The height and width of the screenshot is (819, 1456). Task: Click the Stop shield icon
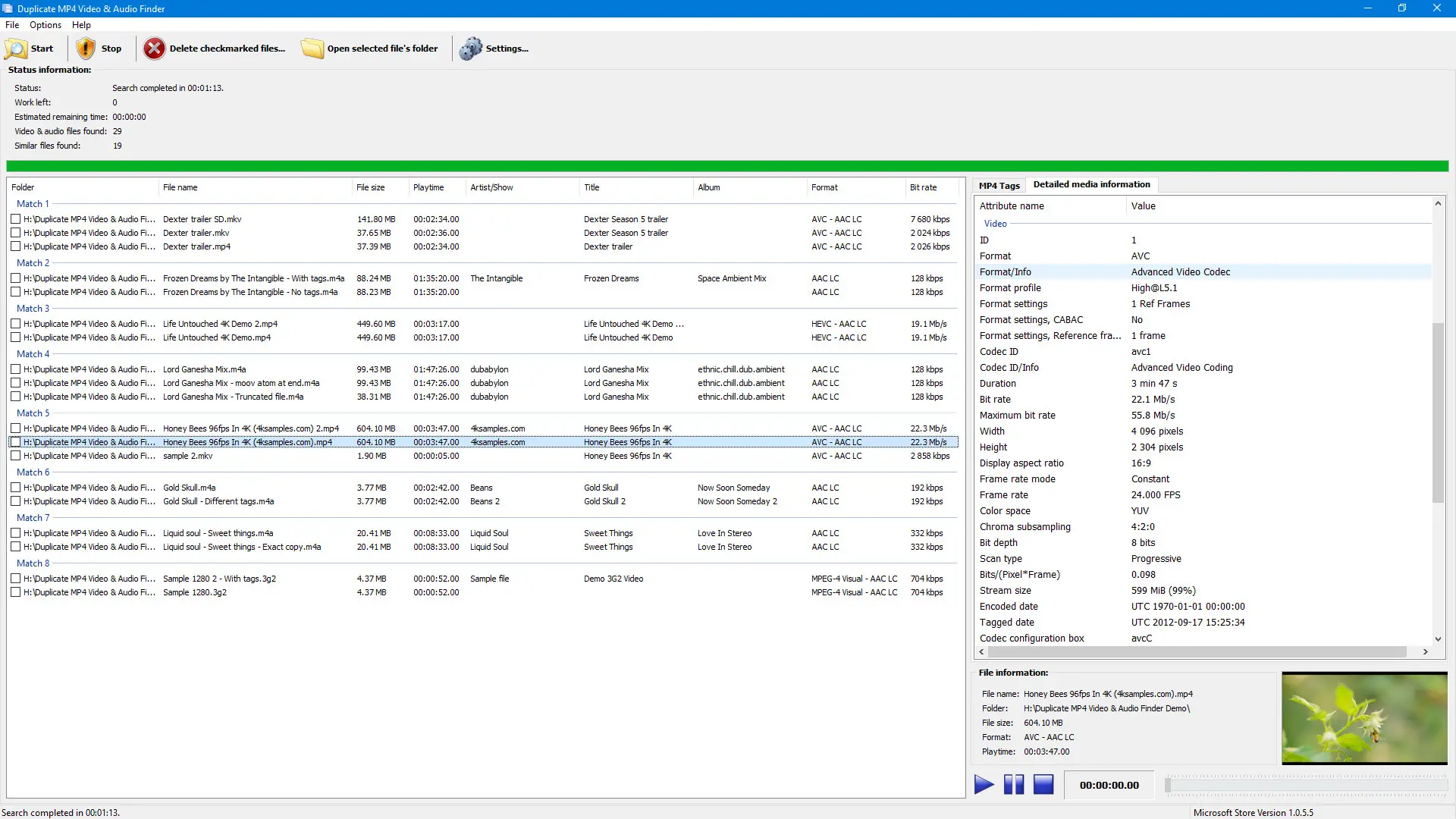click(86, 48)
